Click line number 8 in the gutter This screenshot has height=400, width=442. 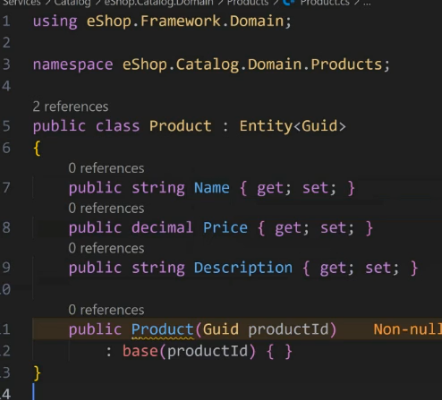6,228
